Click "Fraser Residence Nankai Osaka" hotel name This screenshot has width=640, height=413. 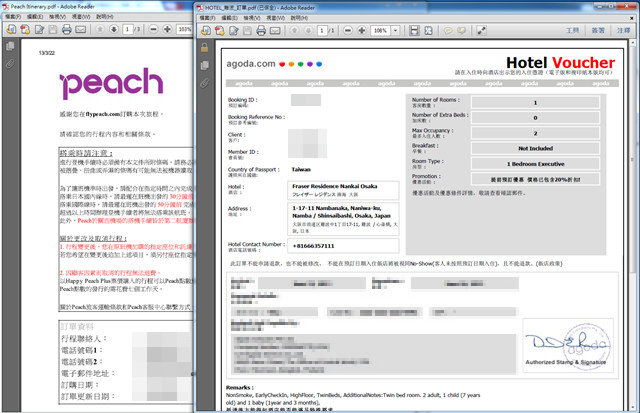[x=335, y=186]
